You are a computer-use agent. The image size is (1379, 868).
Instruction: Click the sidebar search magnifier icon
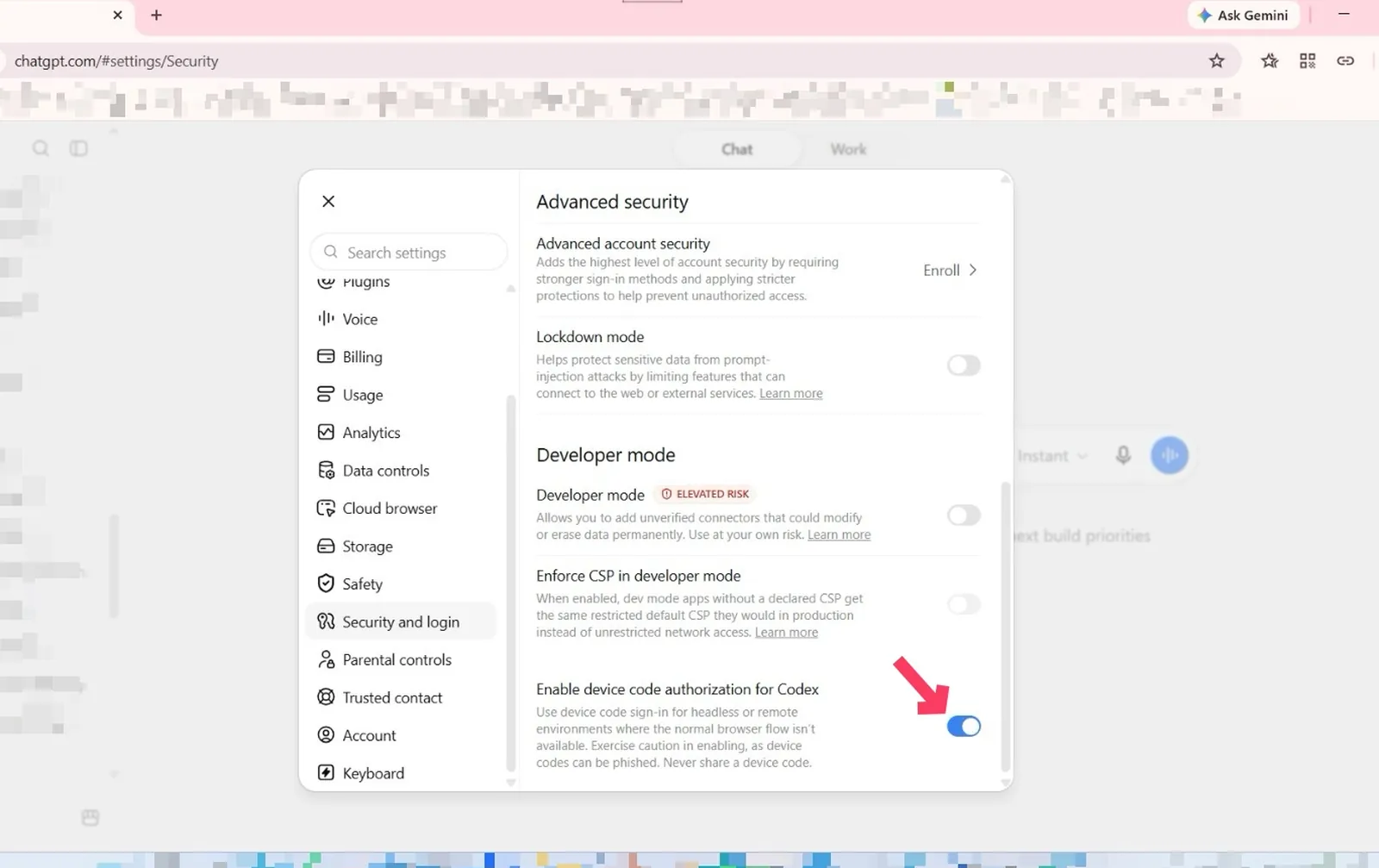[41, 148]
